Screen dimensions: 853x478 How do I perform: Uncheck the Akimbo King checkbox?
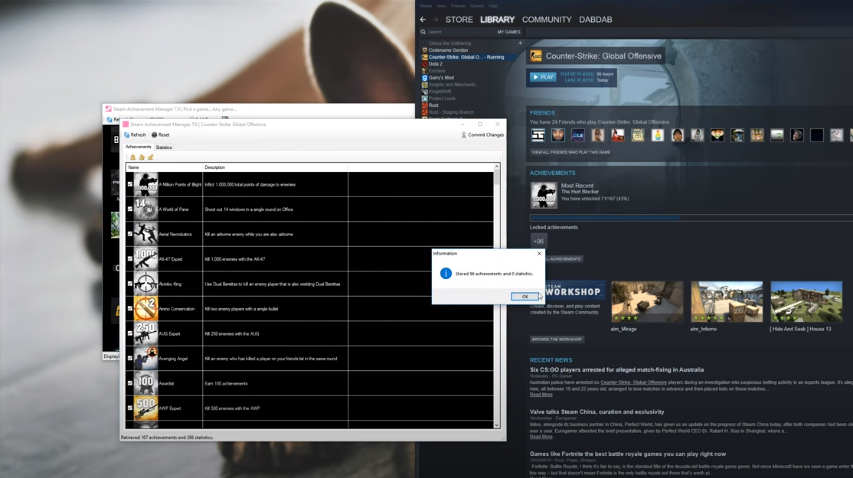coord(130,284)
